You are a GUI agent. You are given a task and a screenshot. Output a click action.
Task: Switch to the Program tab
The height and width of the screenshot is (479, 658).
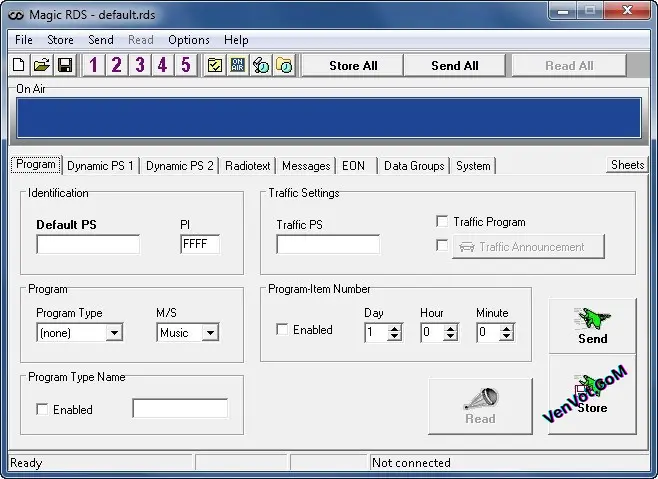pyautogui.click(x=36, y=164)
